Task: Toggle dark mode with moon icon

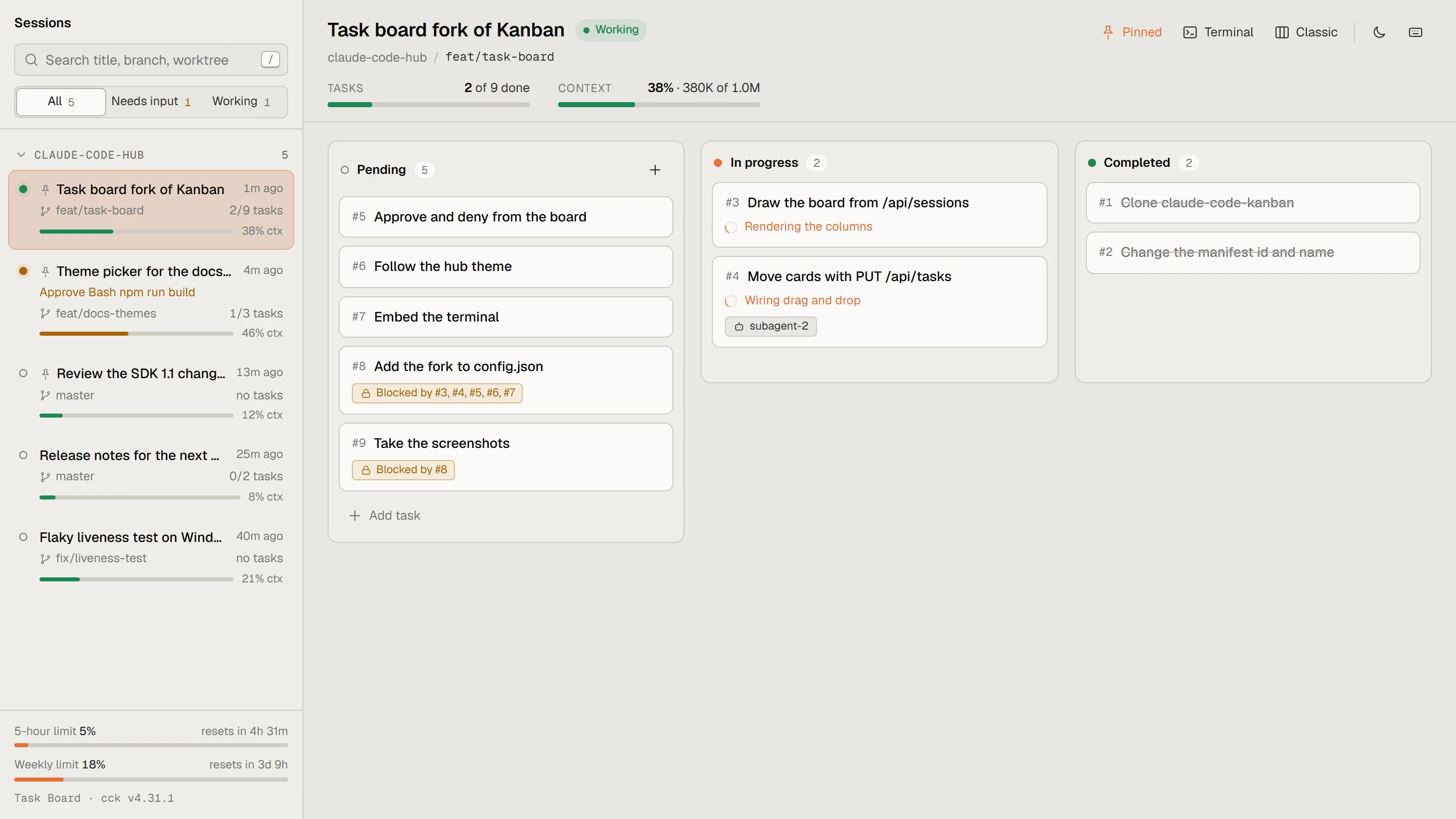Action: [1379, 32]
